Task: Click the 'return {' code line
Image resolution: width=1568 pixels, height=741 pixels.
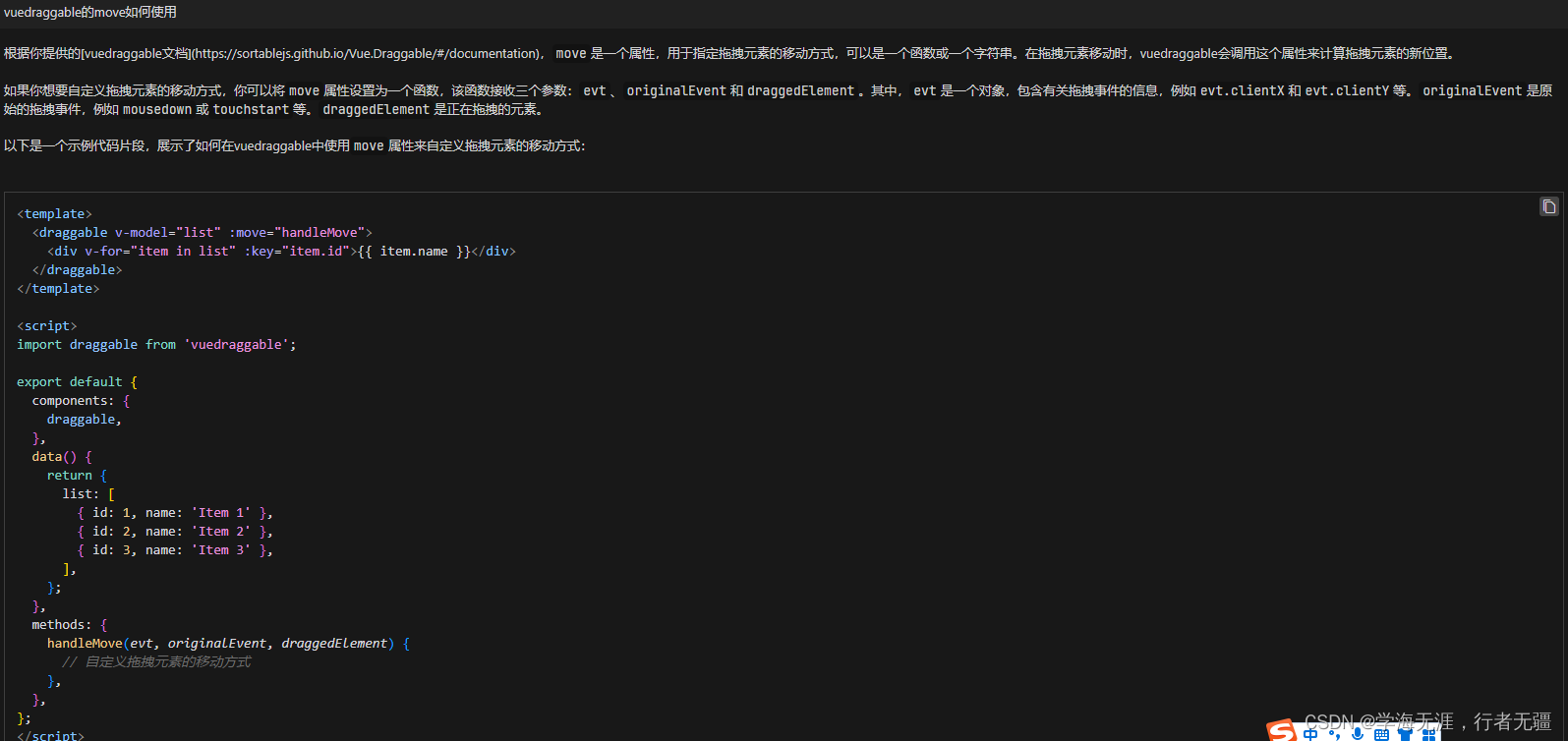Action: pyautogui.click(x=77, y=475)
